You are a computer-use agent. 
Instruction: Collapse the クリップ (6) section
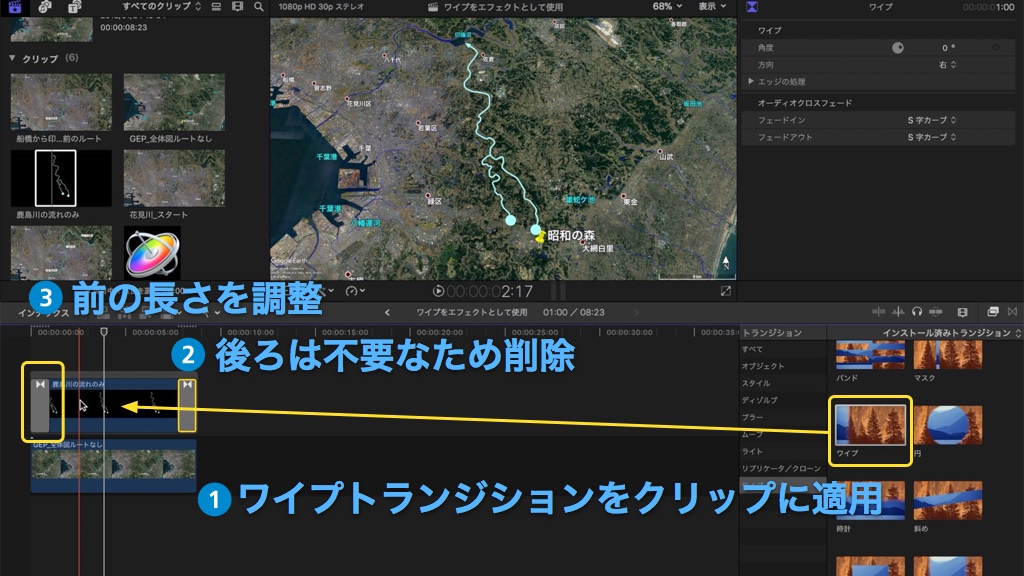(x=12, y=58)
